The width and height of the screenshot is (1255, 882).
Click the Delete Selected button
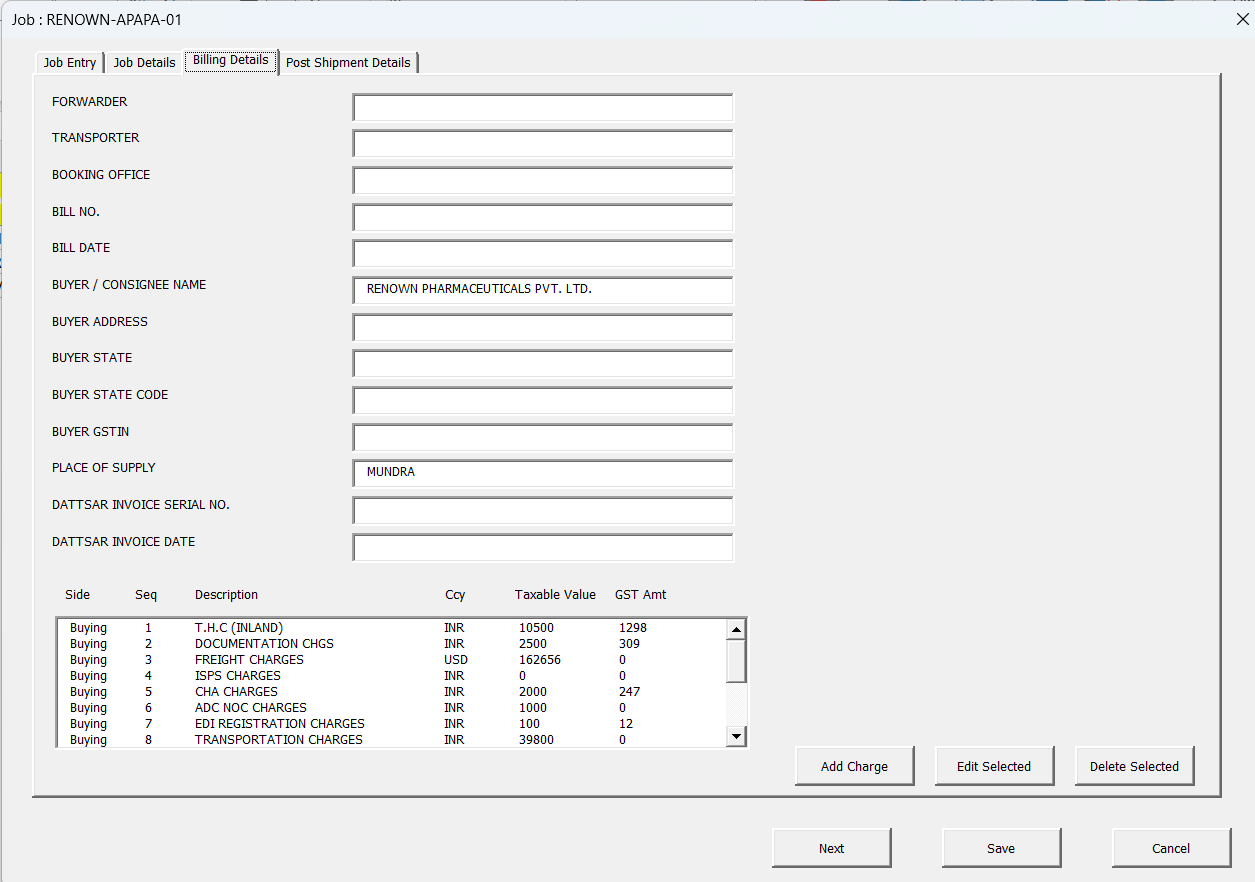tap(1134, 766)
